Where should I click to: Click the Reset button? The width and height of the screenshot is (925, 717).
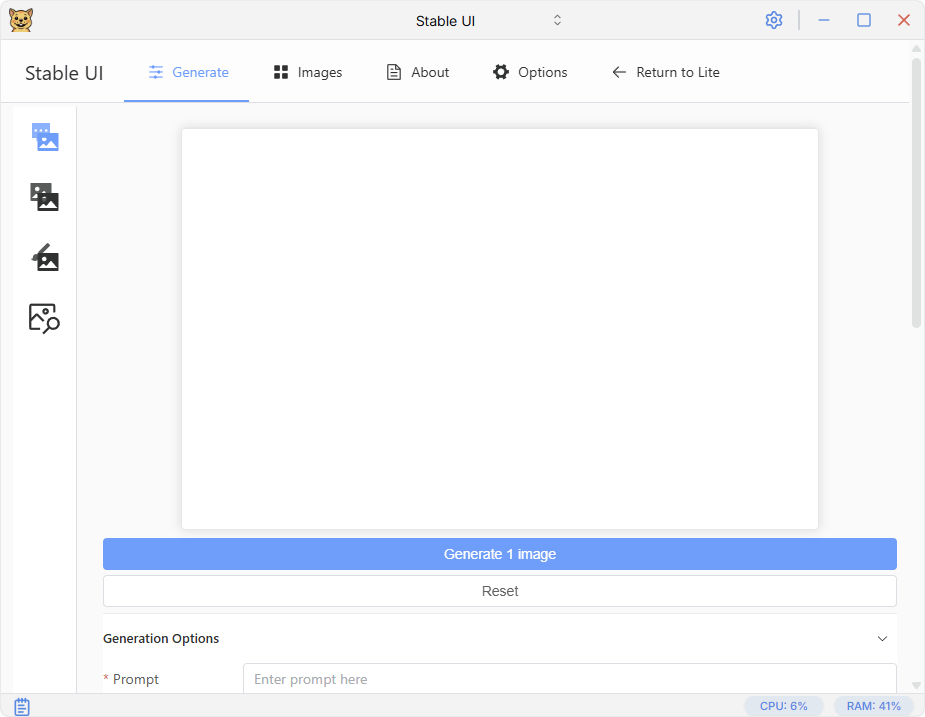tap(499, 591)
